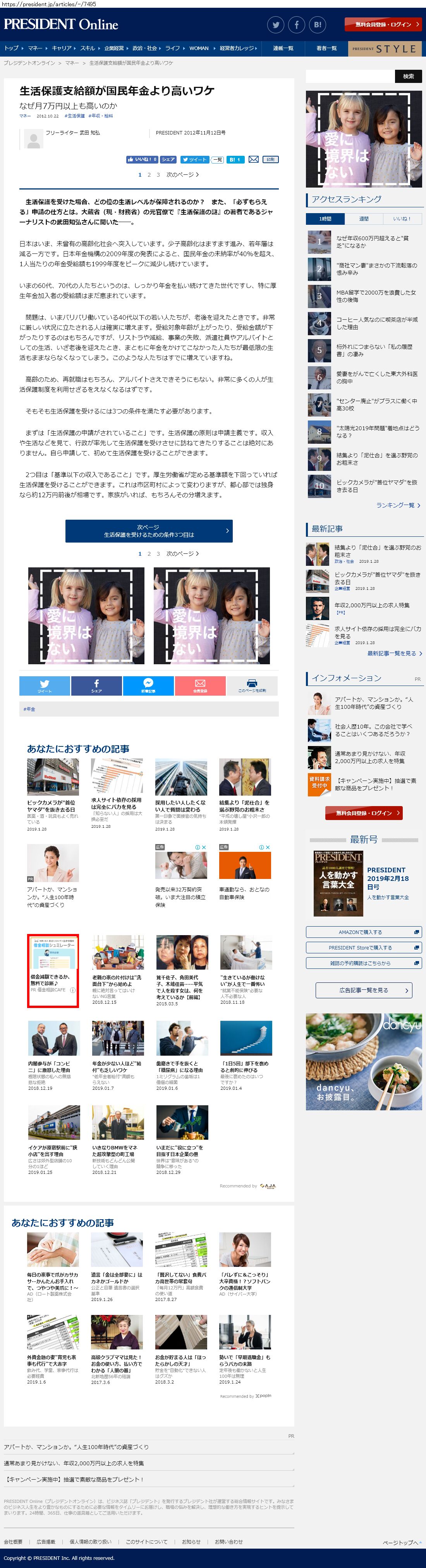
Task: Click the top 無料会員登録・ログイン button
Action: 383,24
